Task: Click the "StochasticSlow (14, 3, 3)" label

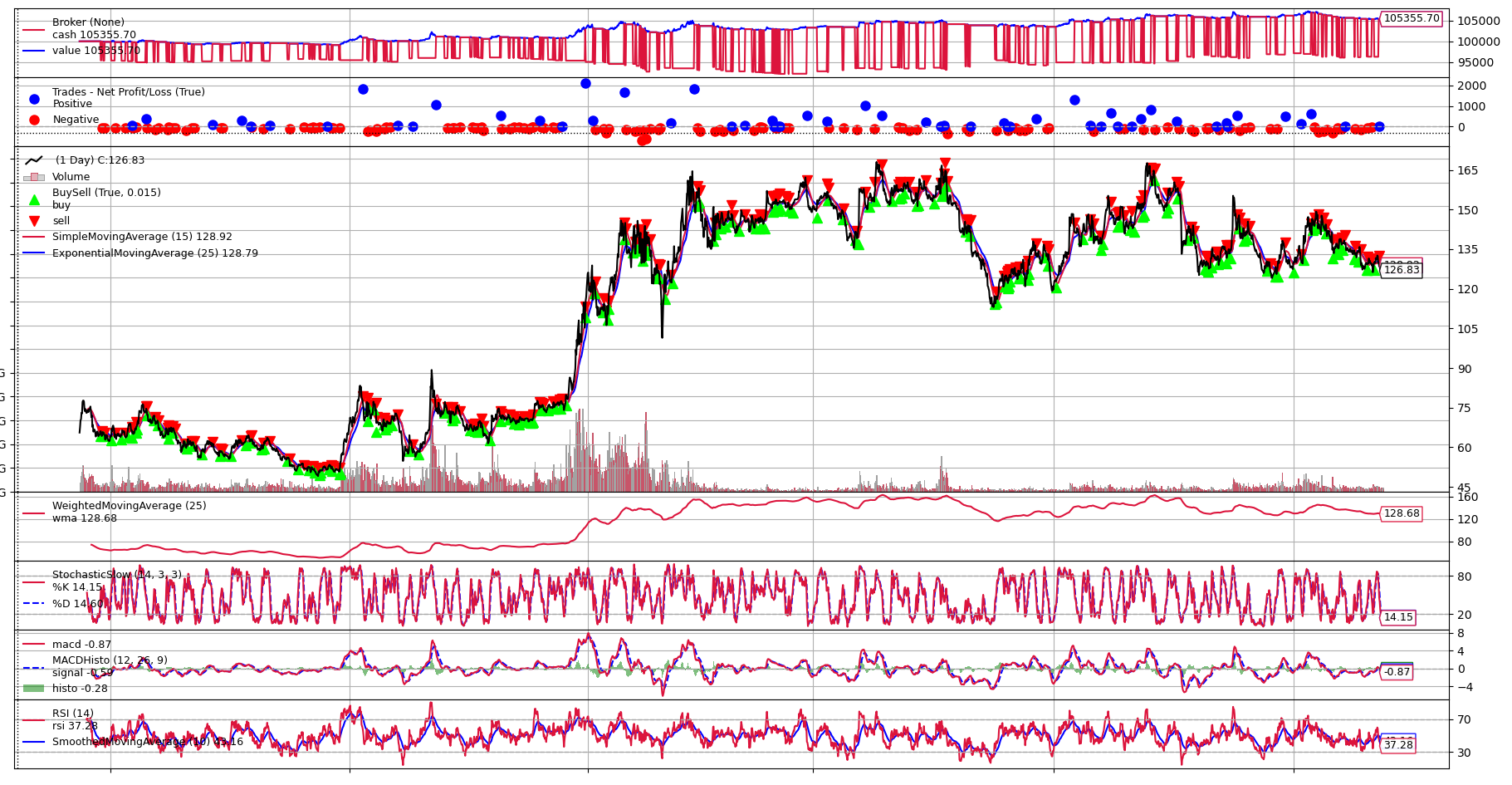Action: [117, 575]
